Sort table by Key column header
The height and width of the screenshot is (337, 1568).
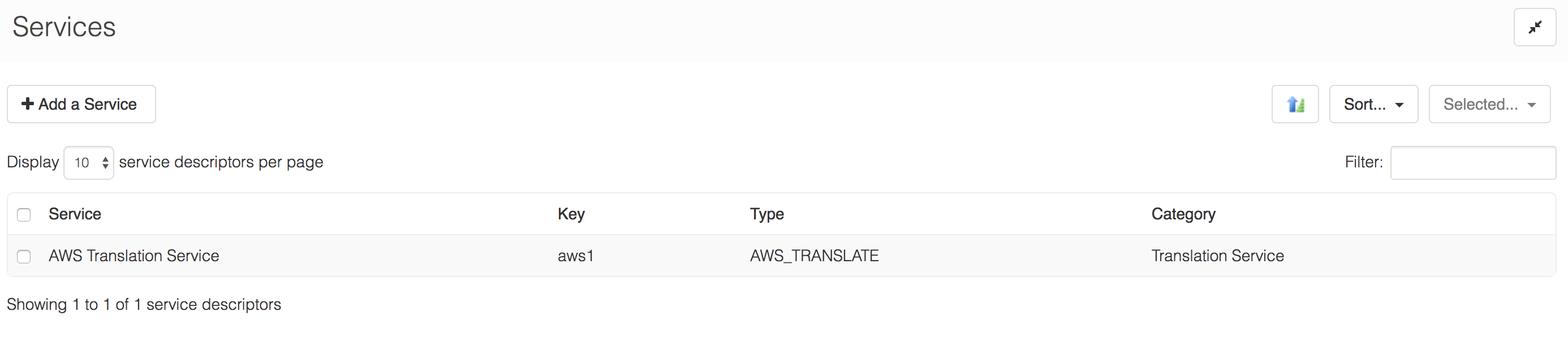(x=571, y=214)
